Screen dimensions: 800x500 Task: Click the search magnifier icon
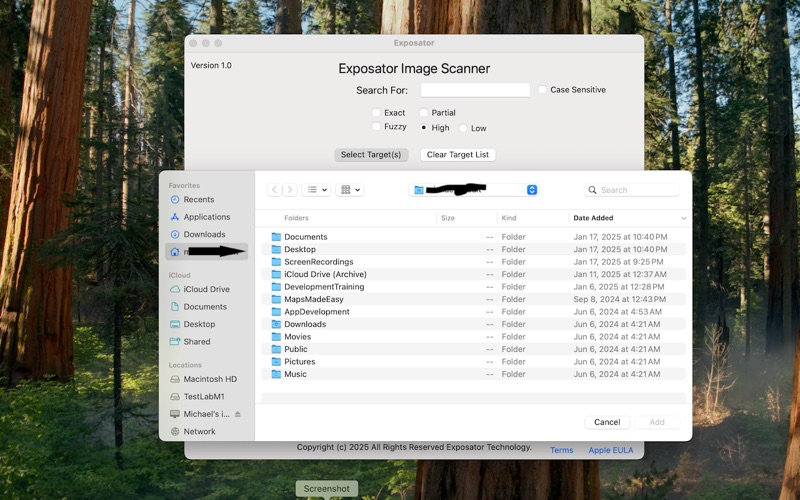click(x=592, y=190)
